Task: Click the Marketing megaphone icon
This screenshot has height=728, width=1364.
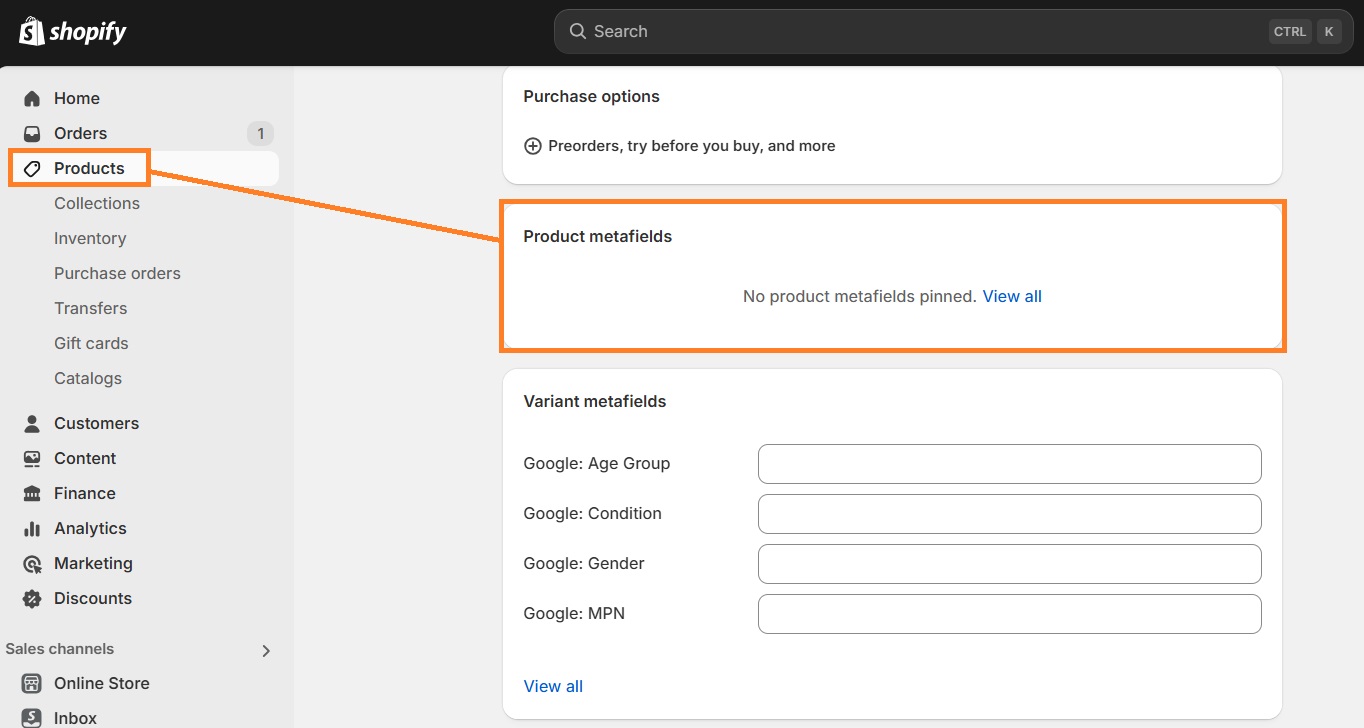Action: pos(33,563)
